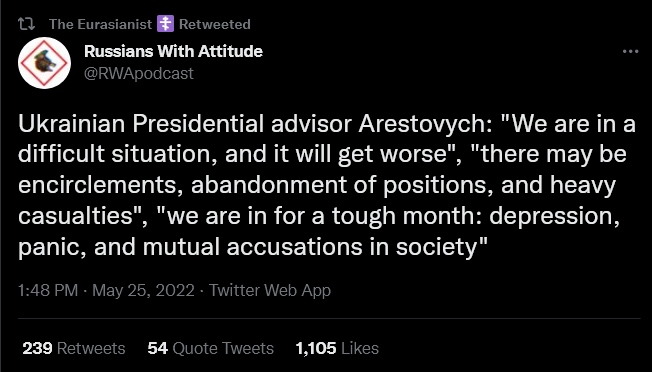The width and height of the screenshot is (652, 372).
Task: Open profile via "Russians With Attitude" display name
Action: pos(173,52)
